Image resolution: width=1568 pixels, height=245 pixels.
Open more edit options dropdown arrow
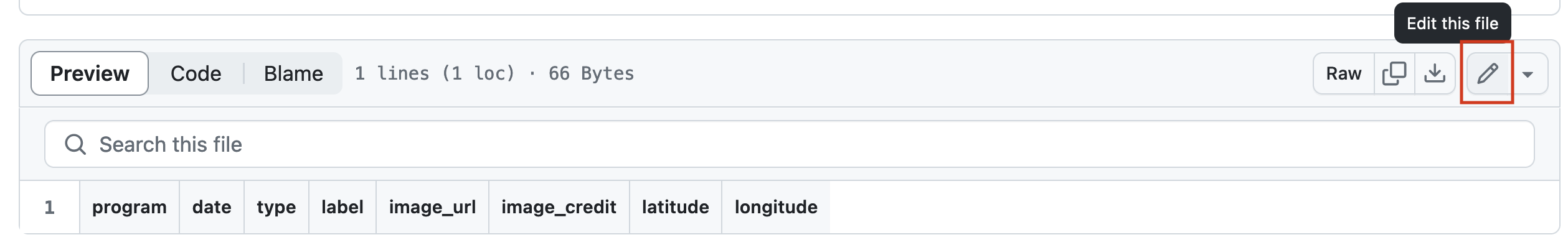point(1528,74)
